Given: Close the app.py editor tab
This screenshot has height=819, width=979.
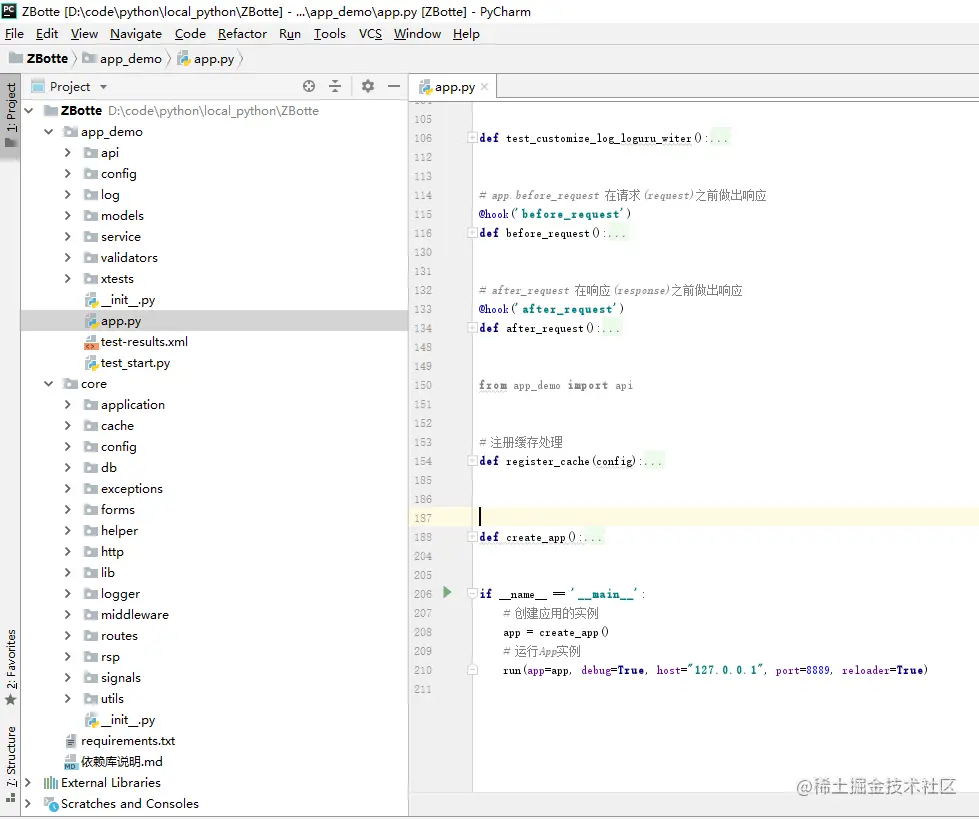Looking at the screenshot, I should (x=485, y=87).
